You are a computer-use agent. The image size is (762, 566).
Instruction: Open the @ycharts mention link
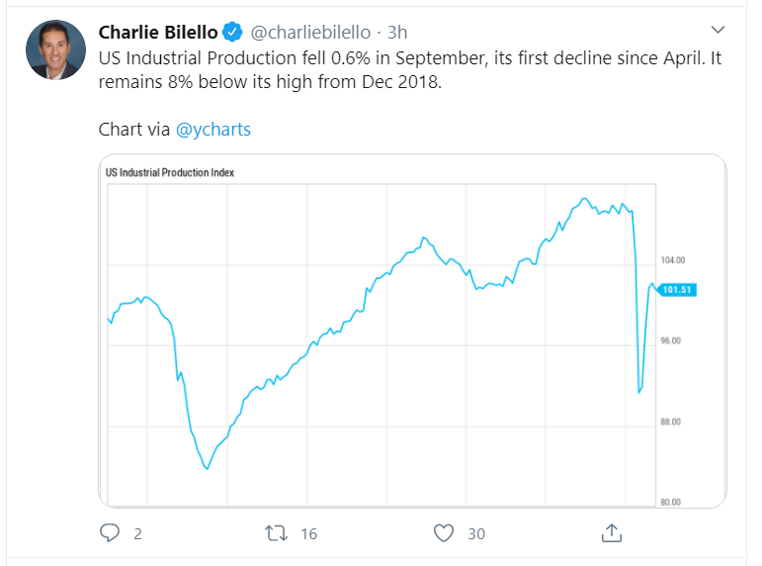(213, 129)
